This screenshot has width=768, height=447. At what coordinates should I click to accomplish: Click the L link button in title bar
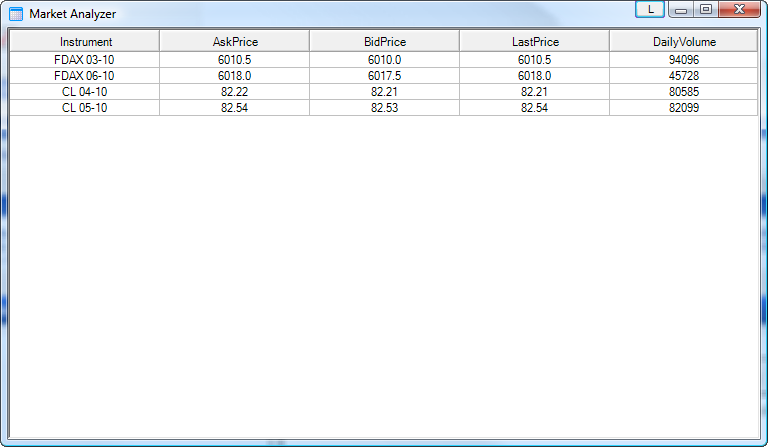(650, 9)
